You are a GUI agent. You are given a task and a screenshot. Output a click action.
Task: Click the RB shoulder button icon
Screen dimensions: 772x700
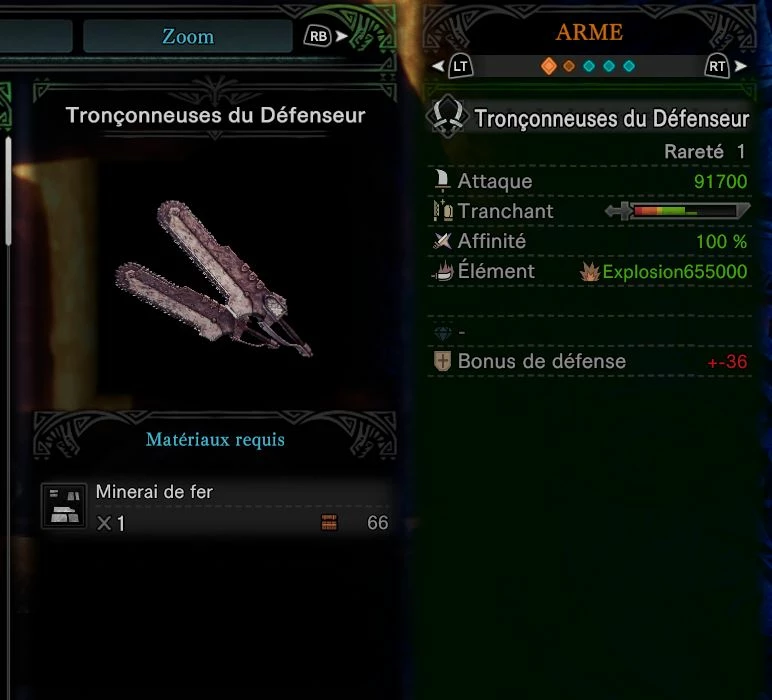coord(318,36)
